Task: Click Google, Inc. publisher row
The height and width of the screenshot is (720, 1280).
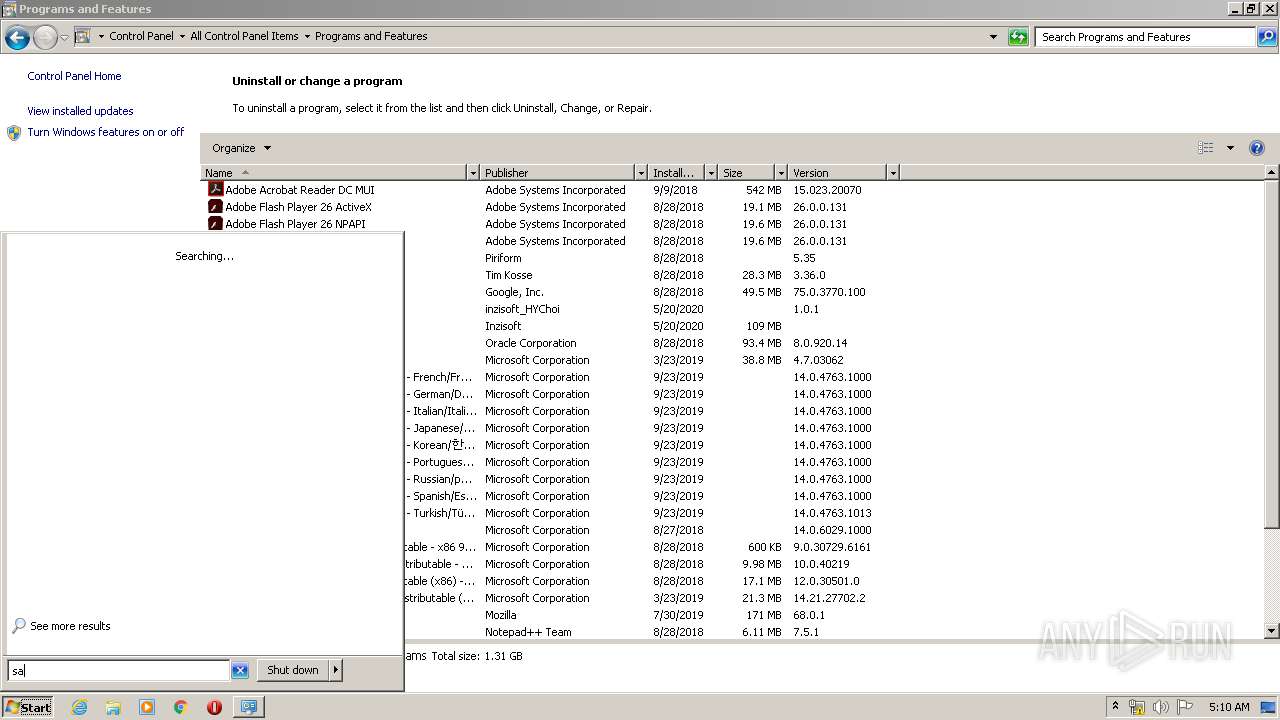Action: click(x=514, y=292)
